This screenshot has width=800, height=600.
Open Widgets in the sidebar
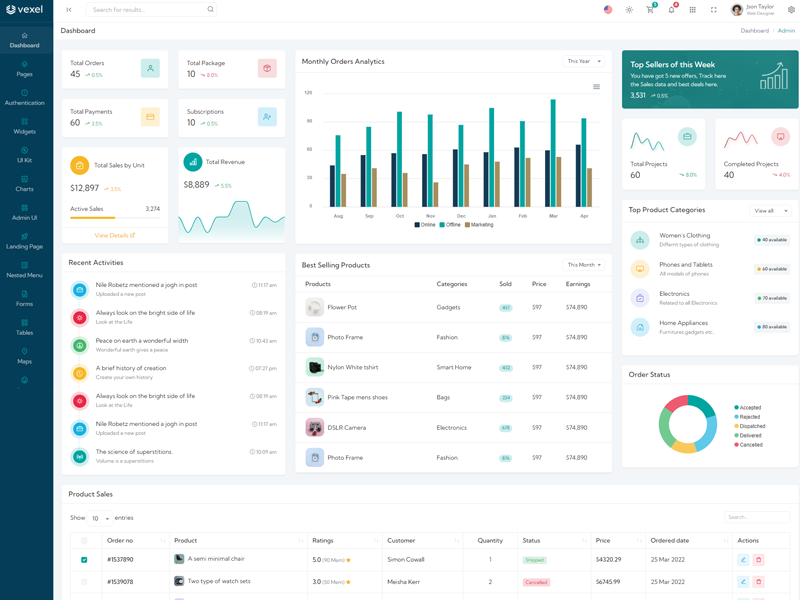point(24,126)
